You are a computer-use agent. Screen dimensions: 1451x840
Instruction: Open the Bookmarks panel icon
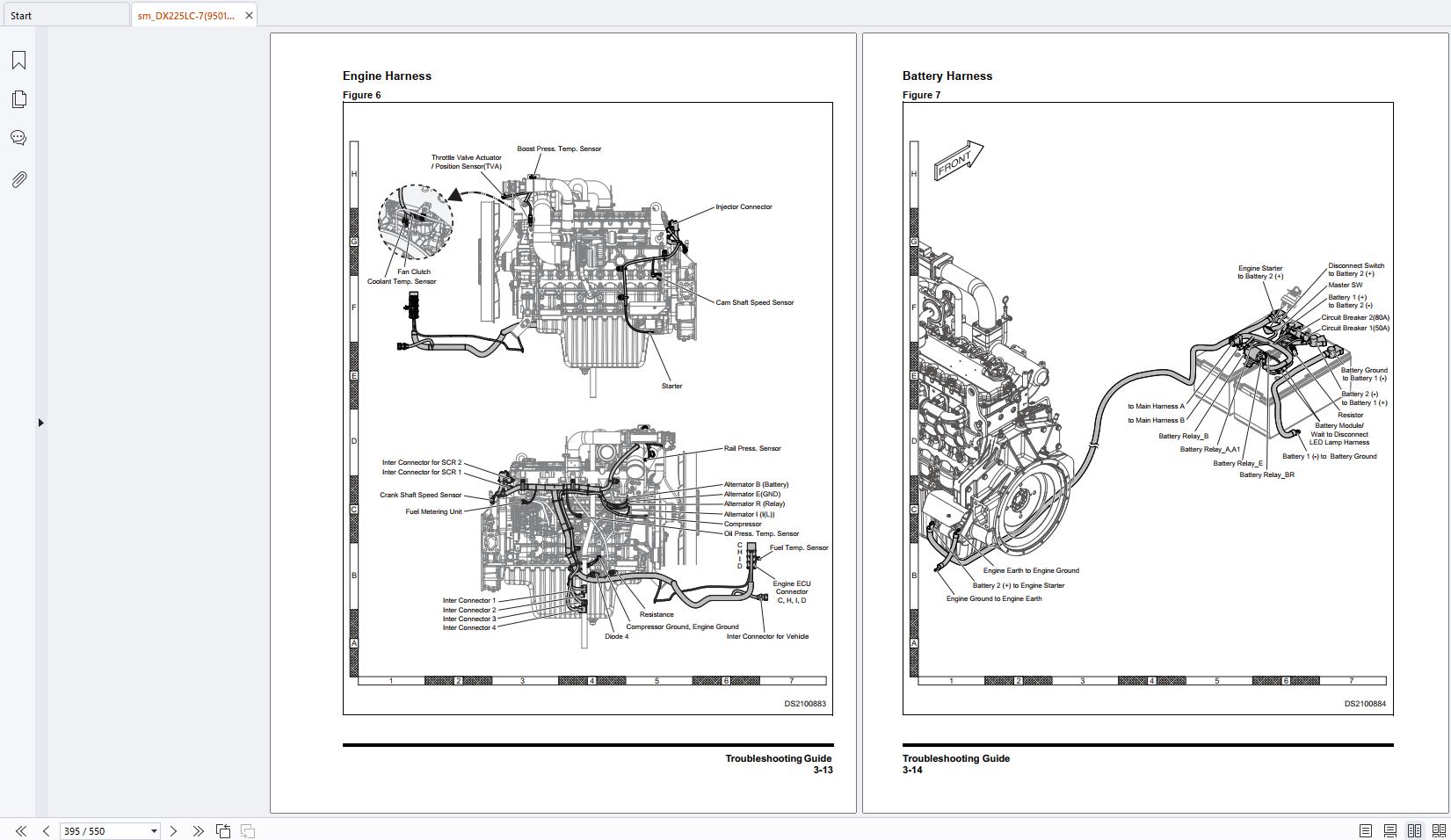click(x=18, y=60)
